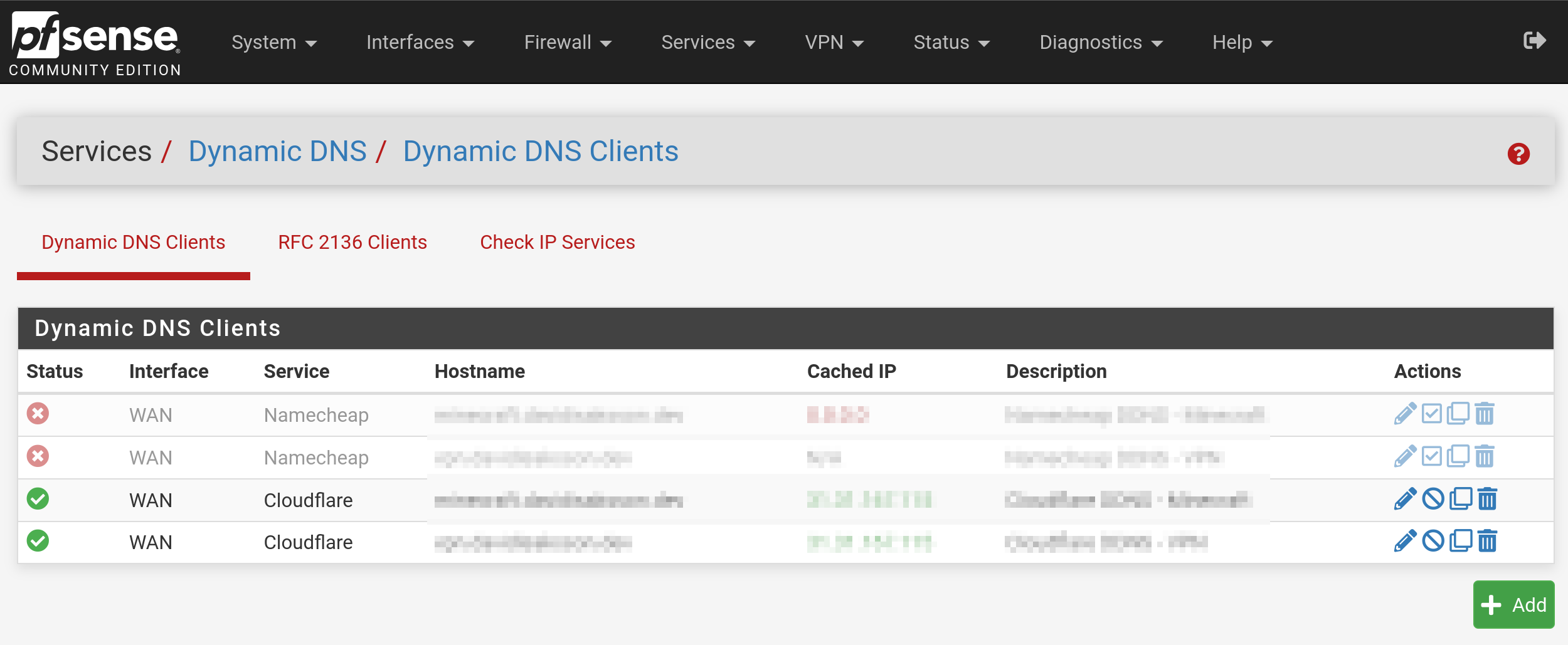
Task: Open the Interfaces dropdown menu
Action: (x=420, y=43)
